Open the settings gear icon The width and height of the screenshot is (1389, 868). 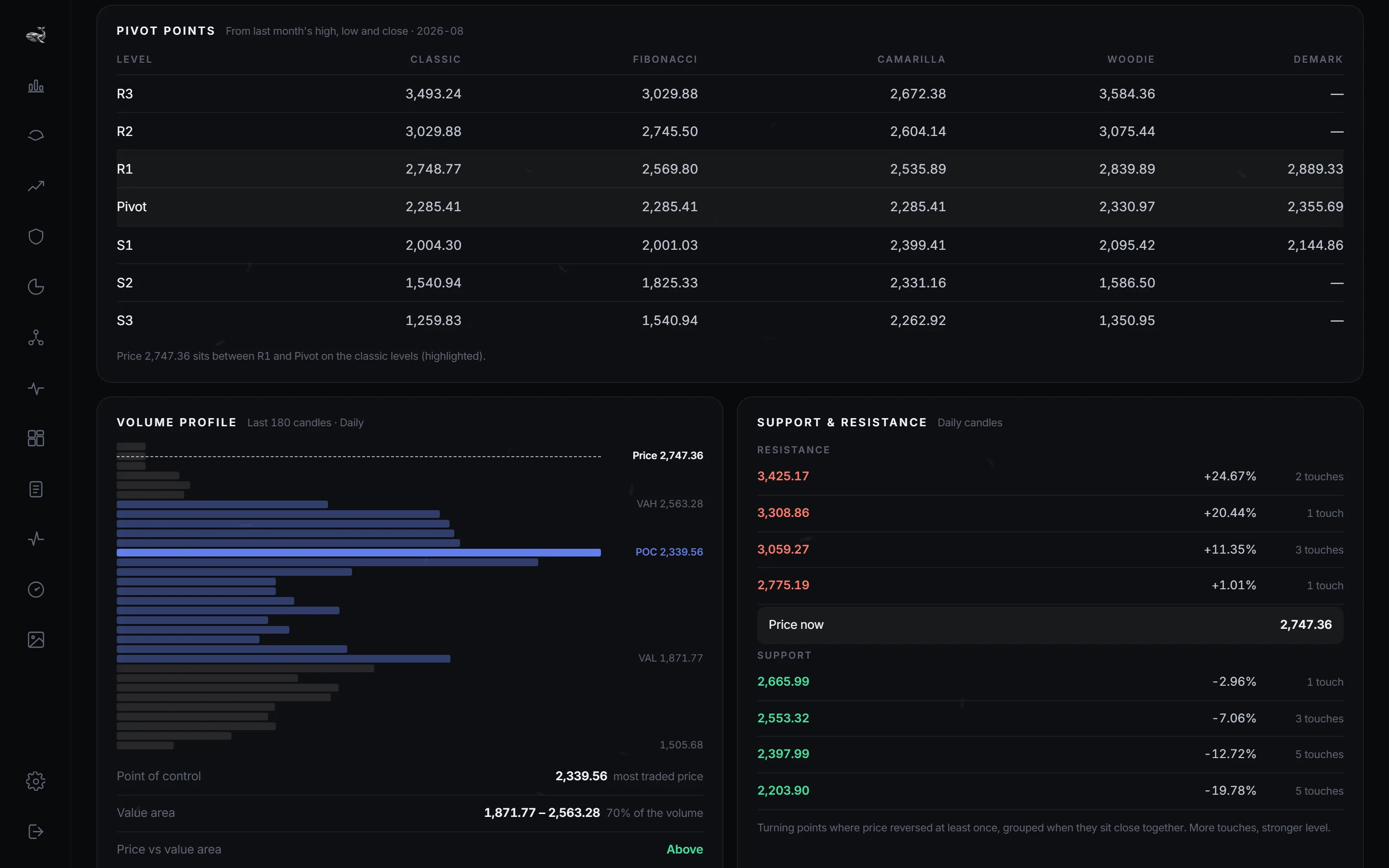pyautogui.click(x=36, y=781)
